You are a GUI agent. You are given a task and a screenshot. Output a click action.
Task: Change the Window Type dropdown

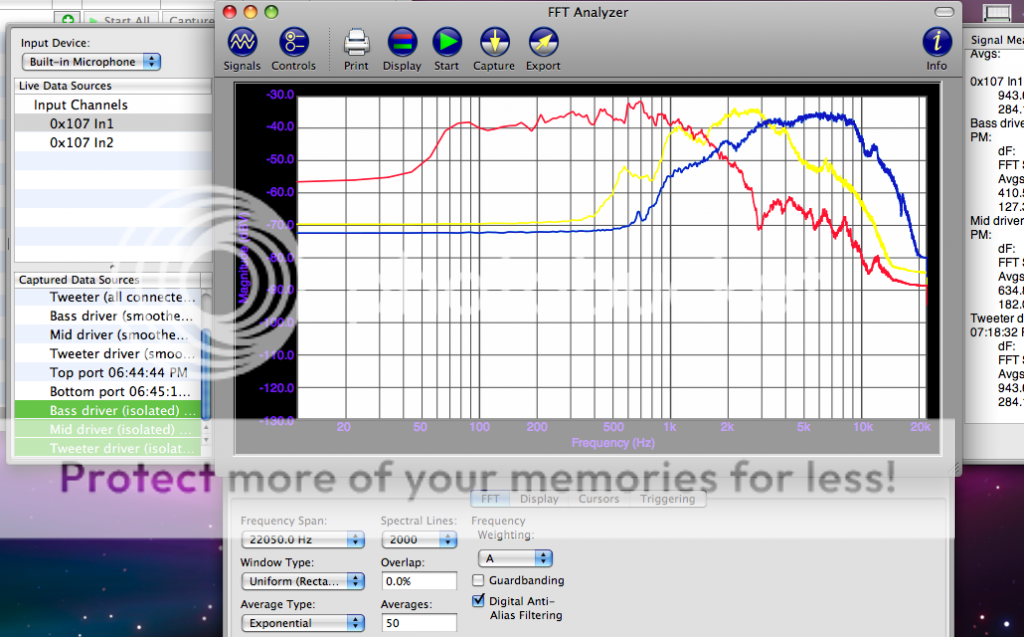point(302,581)
